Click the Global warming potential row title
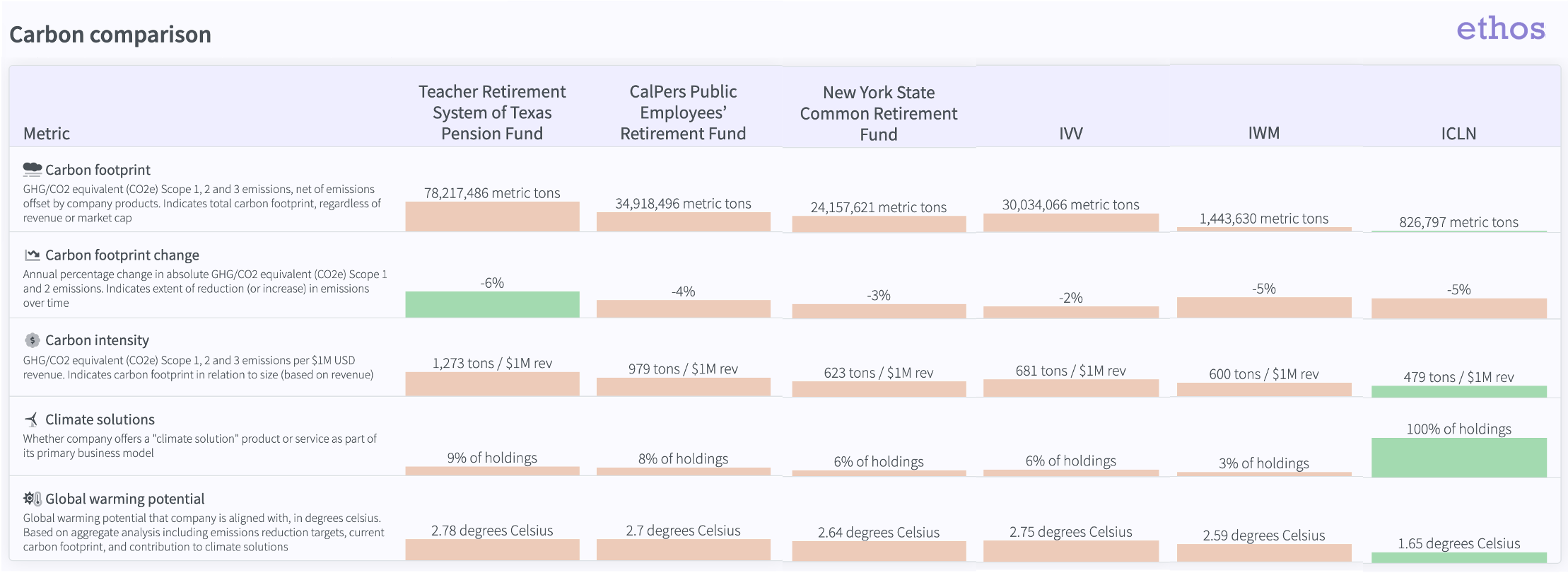This screenshot has width=1568, height=573. click(125, 499)
